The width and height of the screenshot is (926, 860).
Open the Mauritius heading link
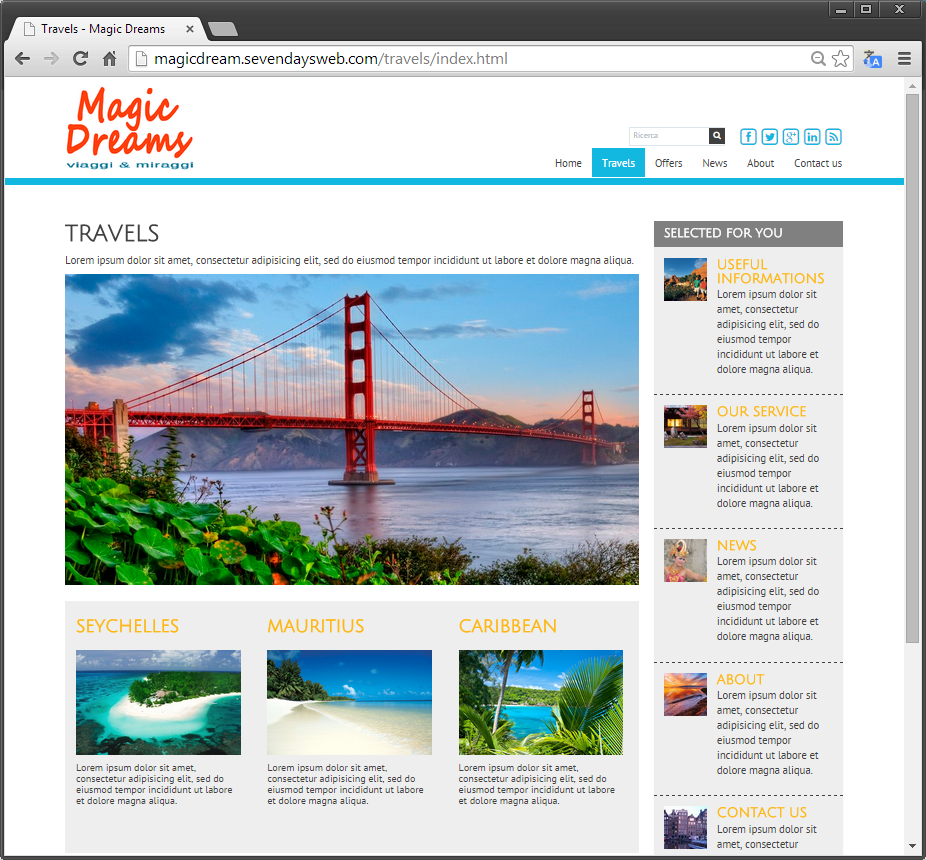coord(316,626)
